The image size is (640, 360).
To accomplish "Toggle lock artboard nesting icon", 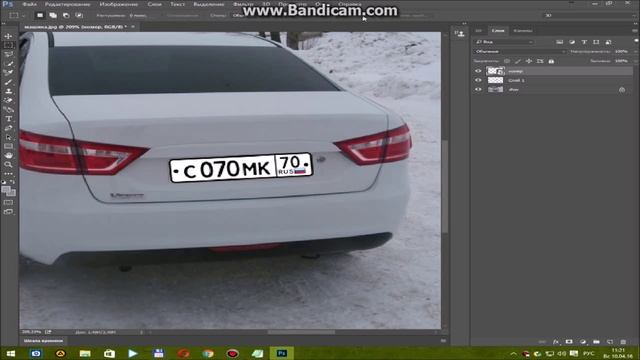I will 540,61.
